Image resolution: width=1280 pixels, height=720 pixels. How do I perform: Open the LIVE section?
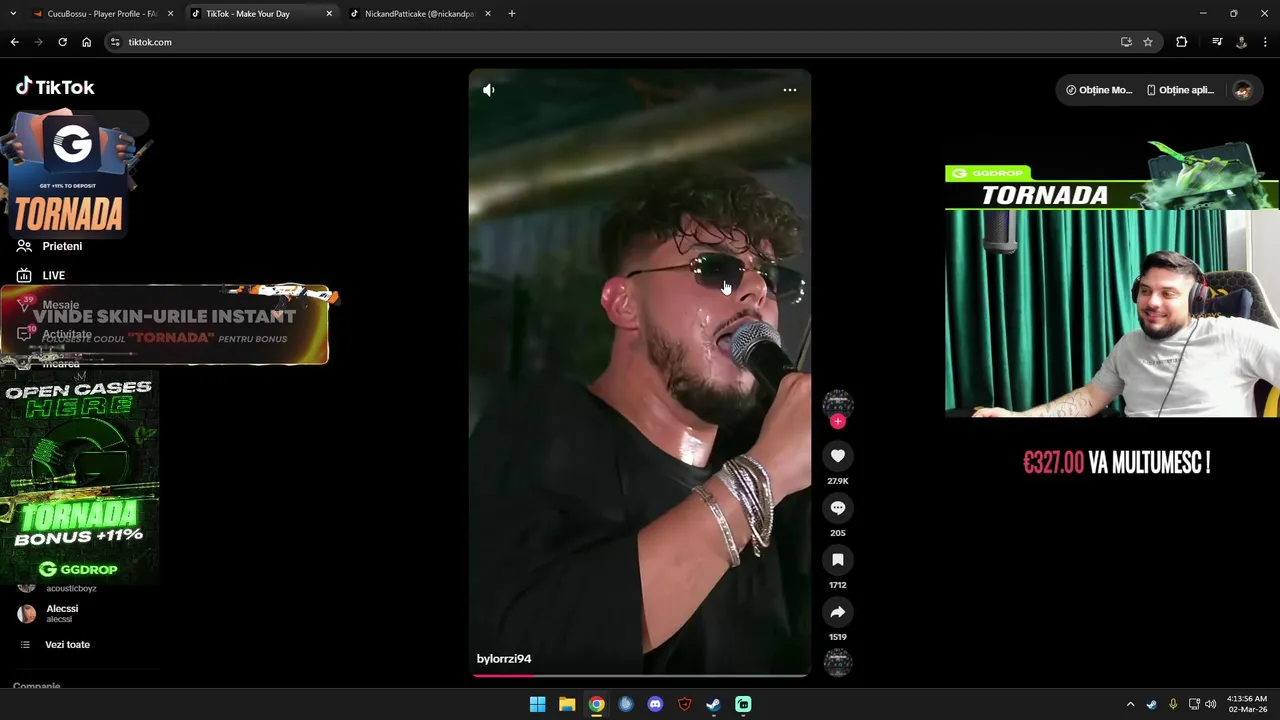[53, 275]
